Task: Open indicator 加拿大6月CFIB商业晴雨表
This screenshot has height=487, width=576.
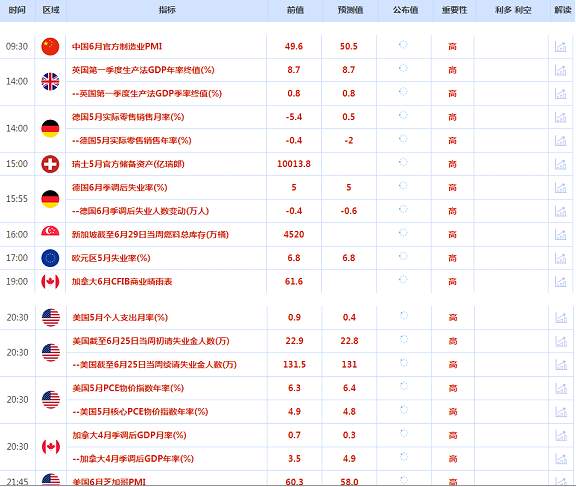Action: point(122,282)
